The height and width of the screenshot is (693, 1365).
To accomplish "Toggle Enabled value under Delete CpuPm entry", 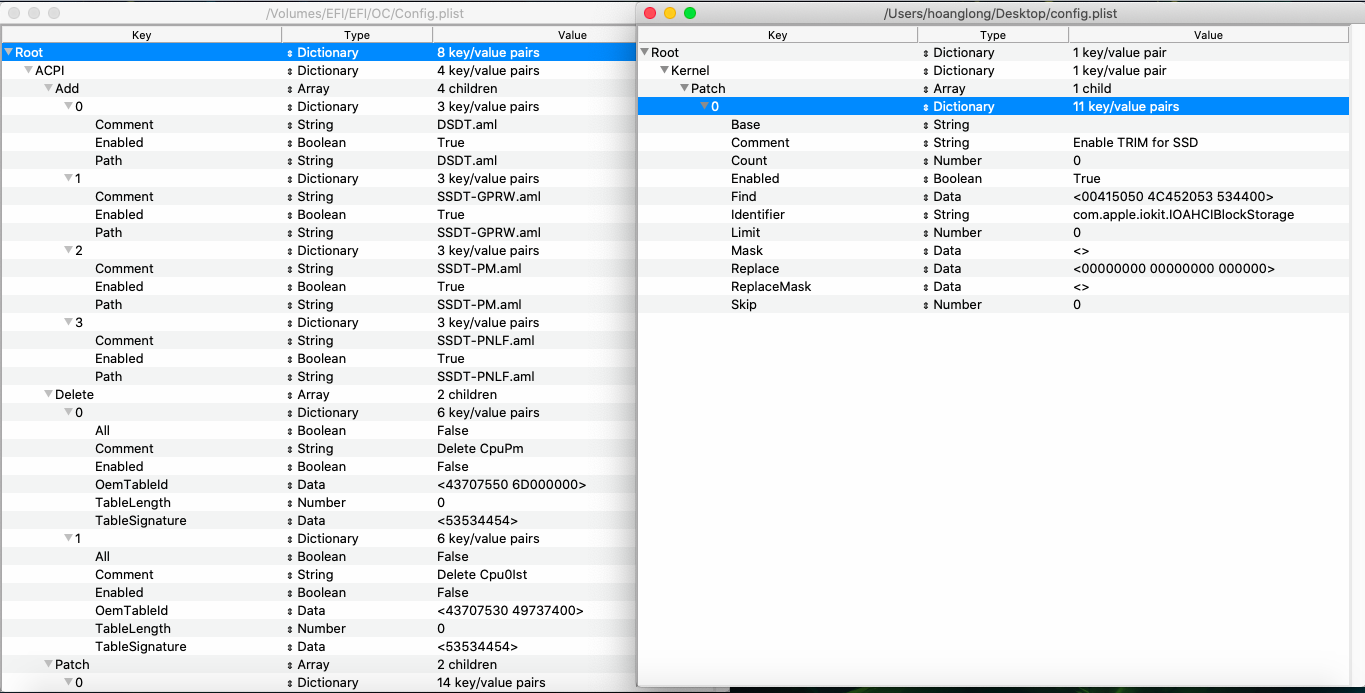I will (452, 467).
